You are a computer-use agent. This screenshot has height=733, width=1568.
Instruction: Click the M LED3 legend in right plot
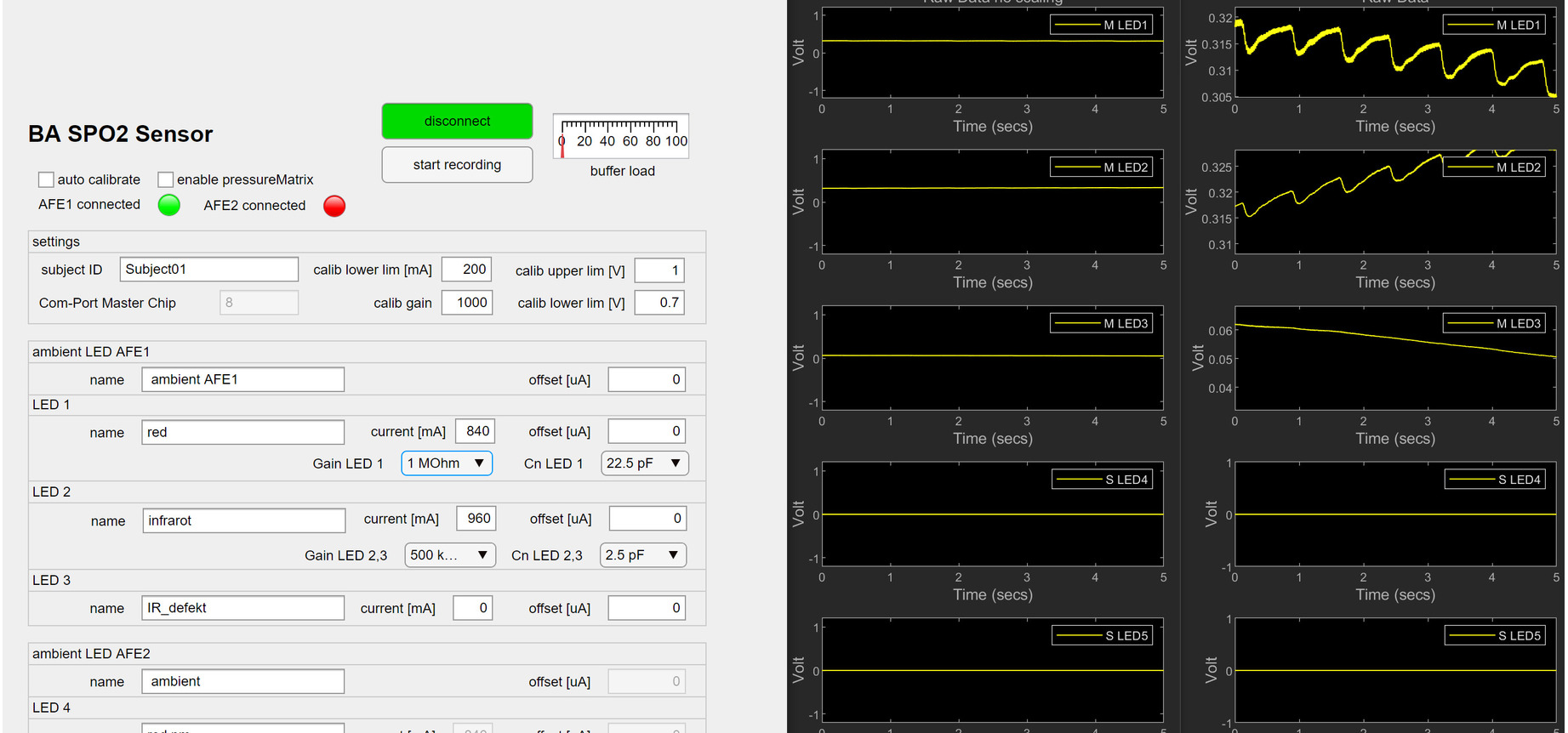tap(1494, 323)
